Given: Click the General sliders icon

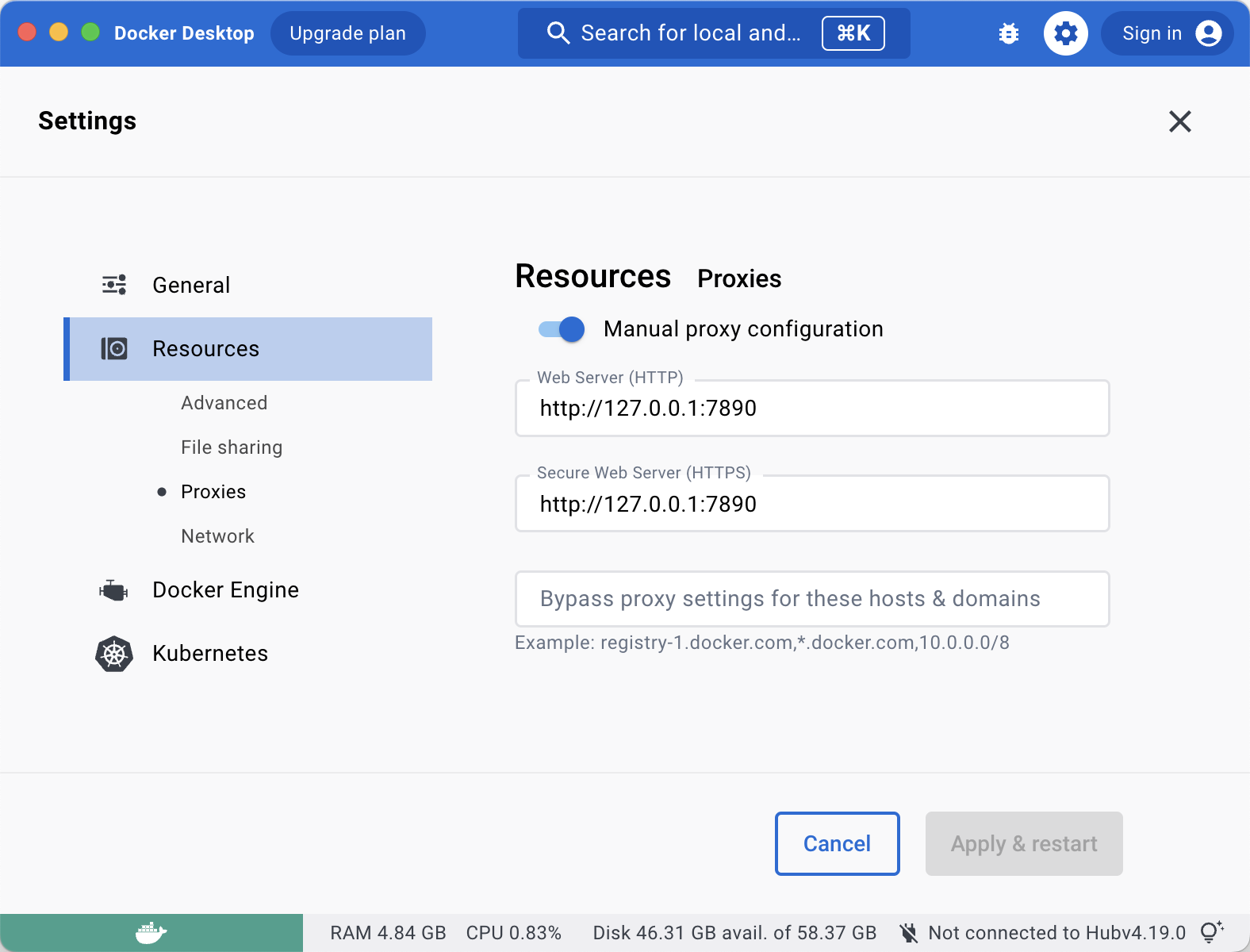Looking at the screenshot, I should 114,285.
